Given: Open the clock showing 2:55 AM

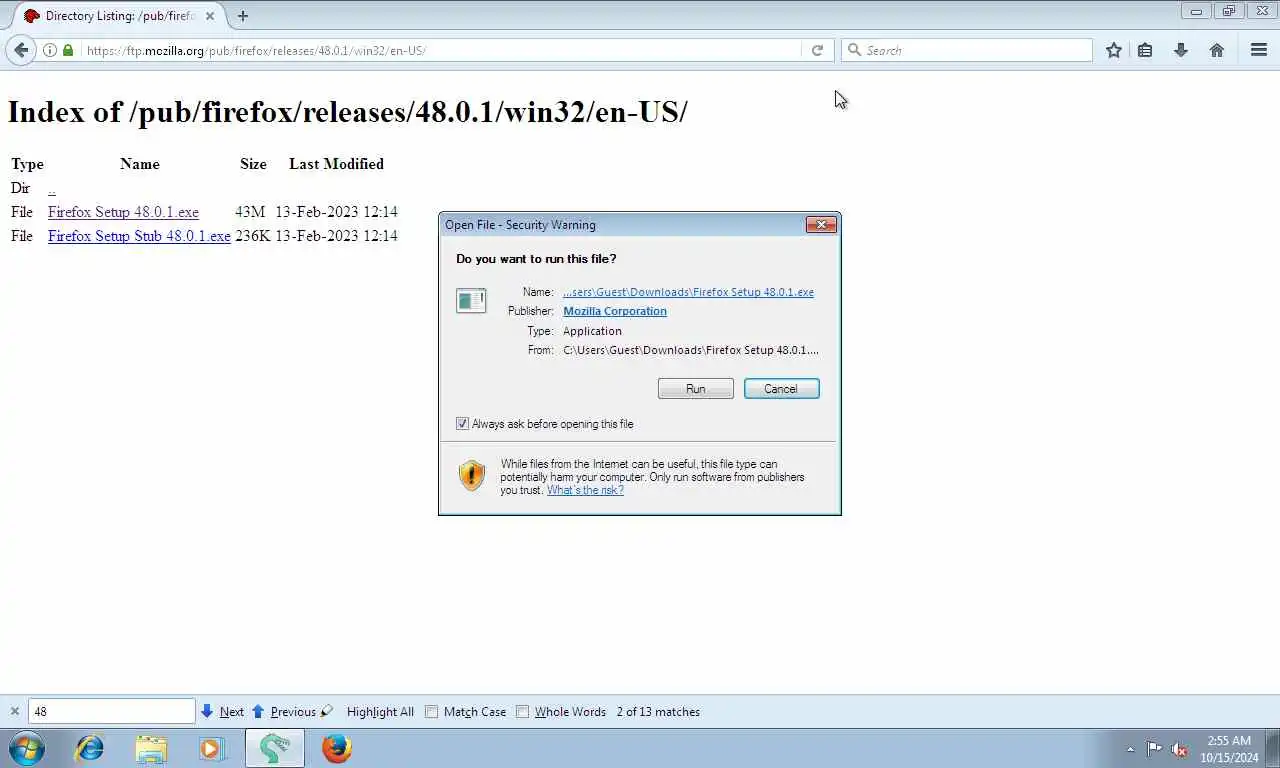Looking at the screenshot, I should 1229,749.
